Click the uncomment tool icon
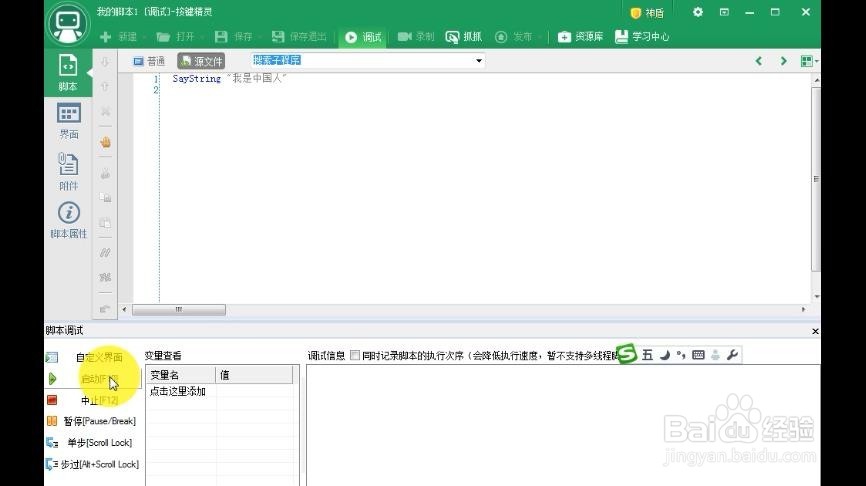The width and height of the screenshot is (866, 486). coord(105,277)
